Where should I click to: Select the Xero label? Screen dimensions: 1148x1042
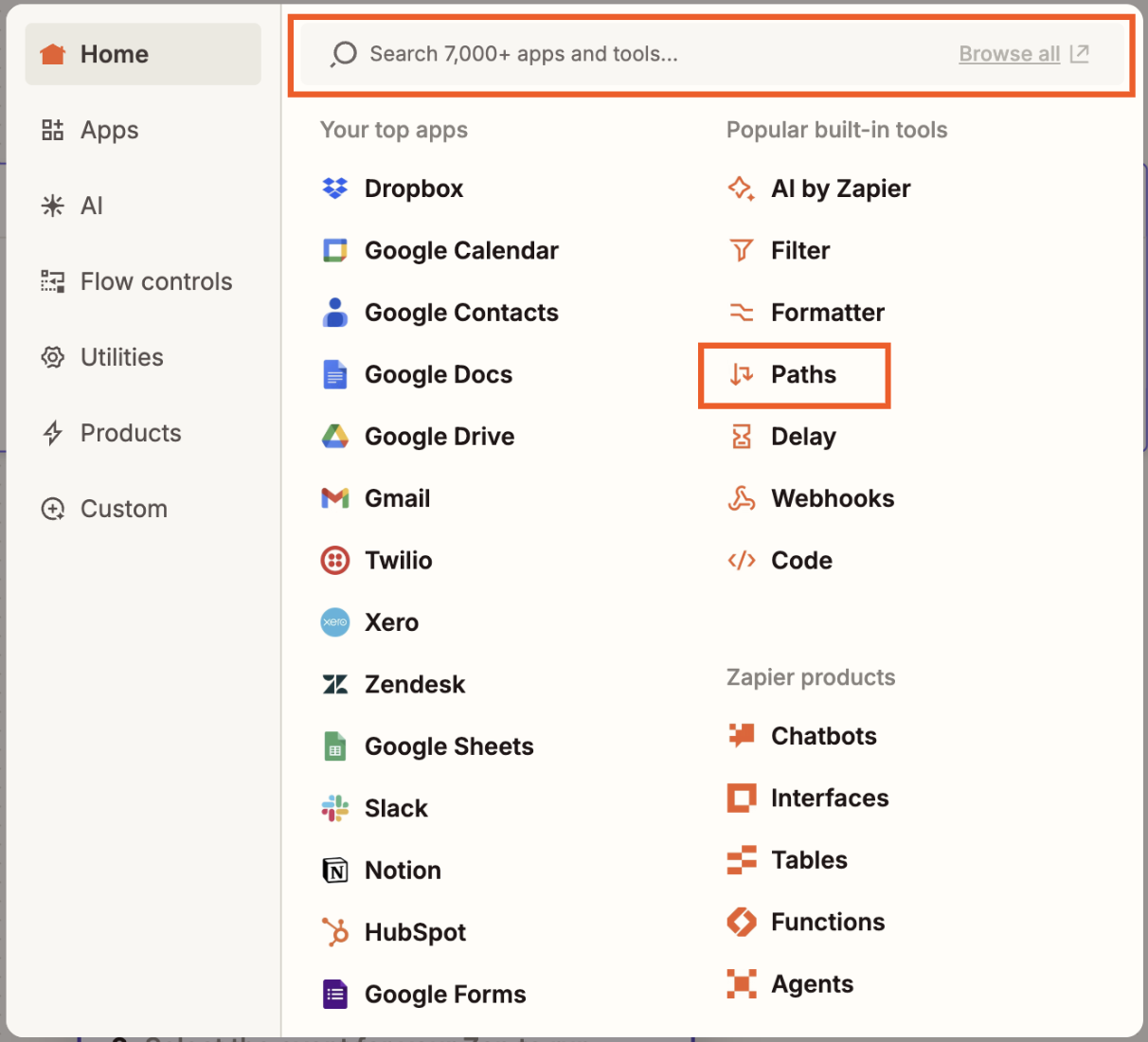click(391, 622)
